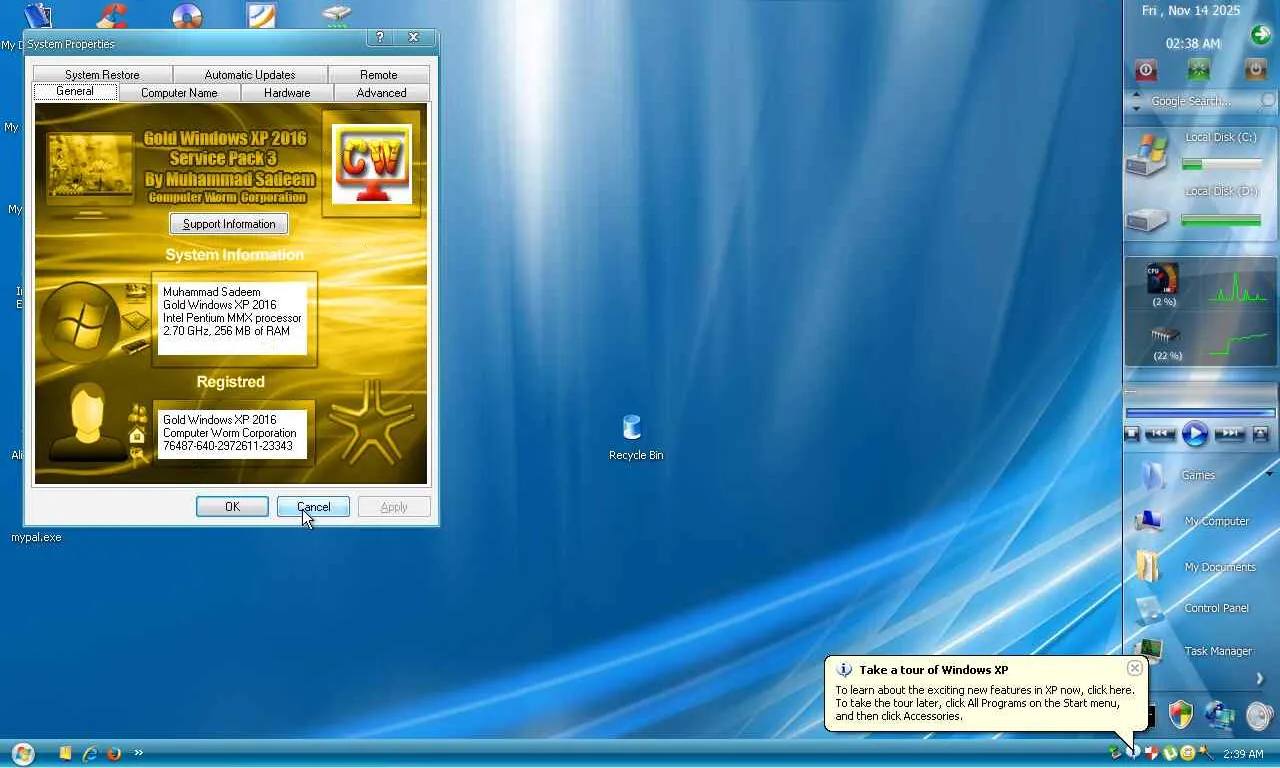
Task: Click the search engine selector arrows
Action: (x=1136, y=101)
